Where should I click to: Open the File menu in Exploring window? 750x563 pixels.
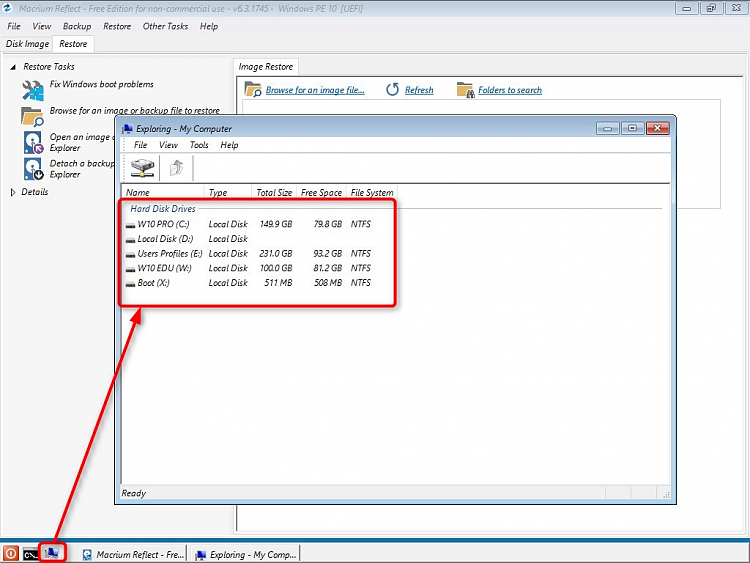click(140, 145)
